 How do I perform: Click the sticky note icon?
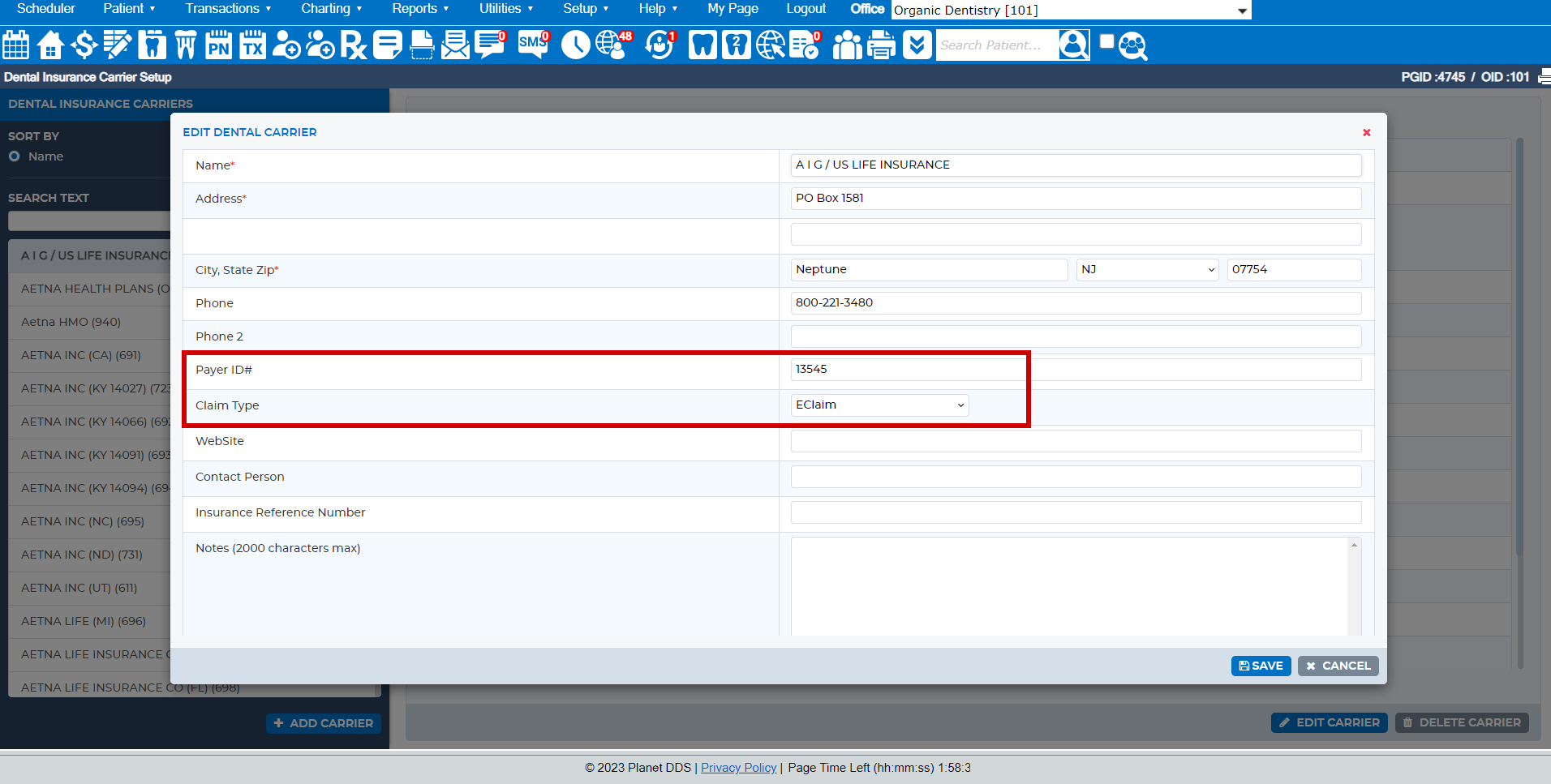coord(388,45)
